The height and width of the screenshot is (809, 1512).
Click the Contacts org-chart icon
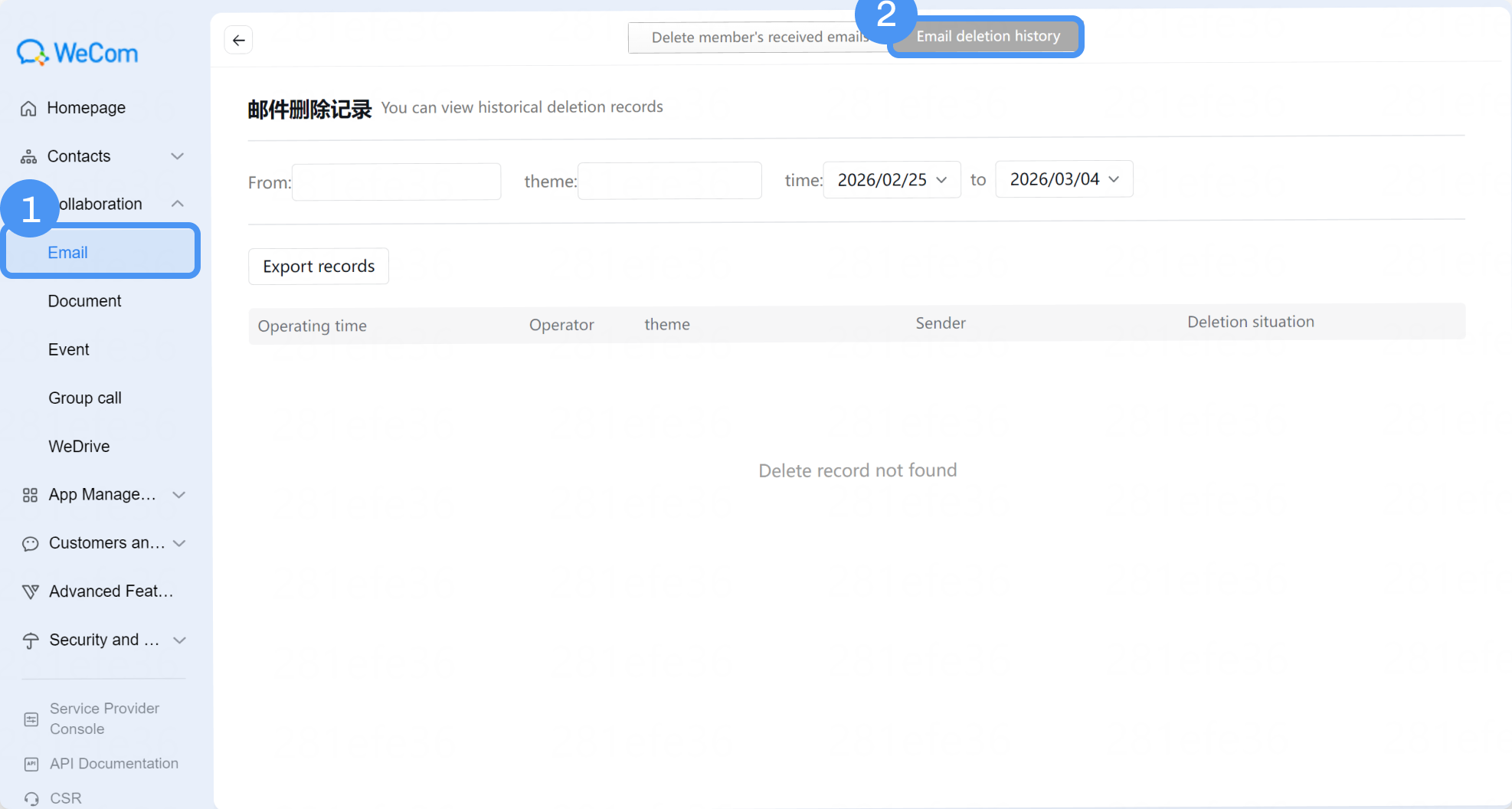(28, 157)
